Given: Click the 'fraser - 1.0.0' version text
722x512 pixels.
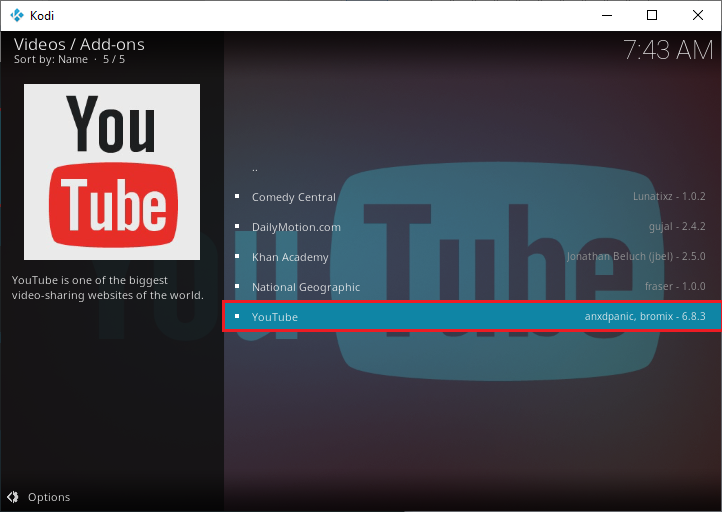Looking at the screenshot, I should [x=675, y=286].
